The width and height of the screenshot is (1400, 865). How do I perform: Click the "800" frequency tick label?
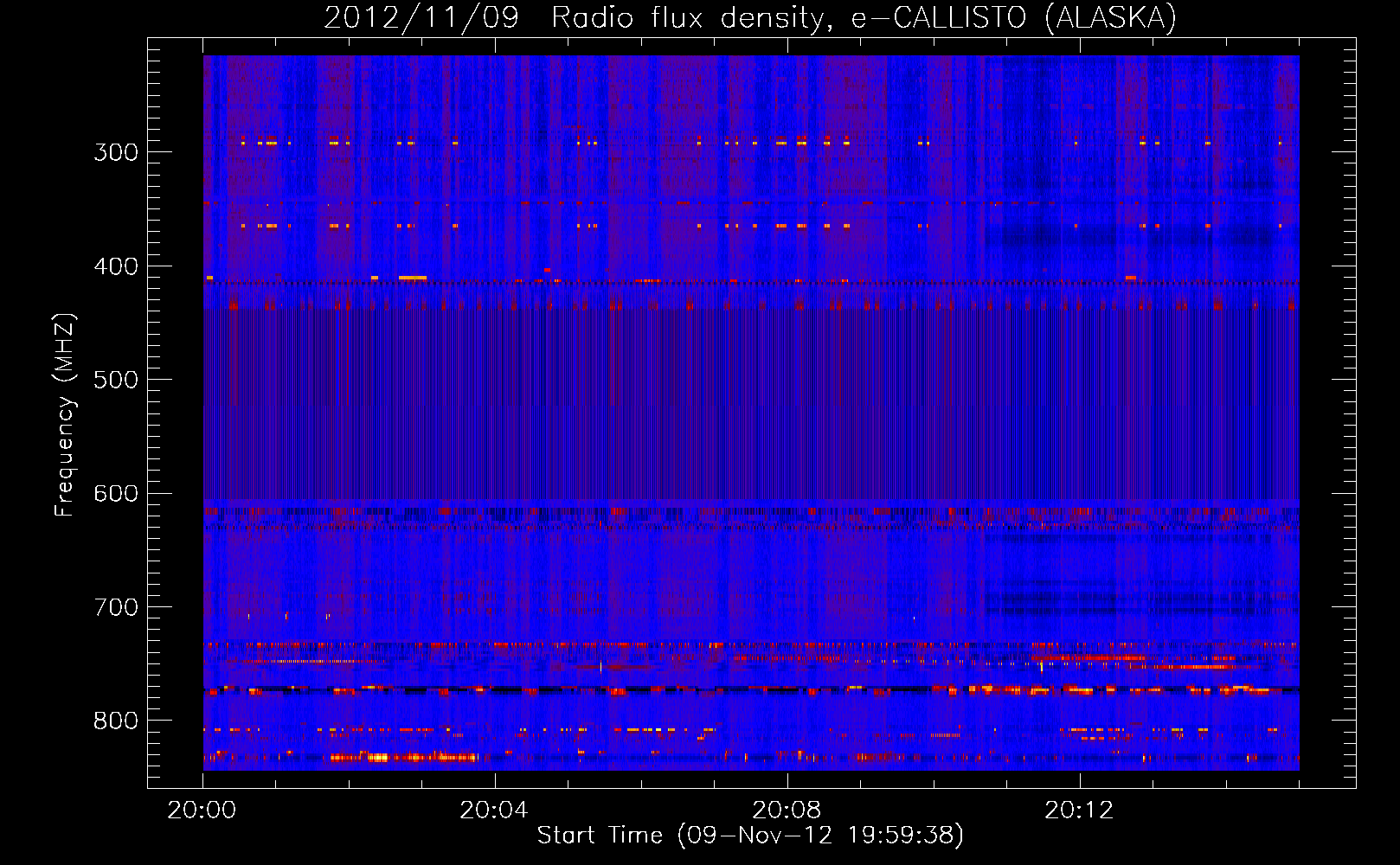pos(116,721)
